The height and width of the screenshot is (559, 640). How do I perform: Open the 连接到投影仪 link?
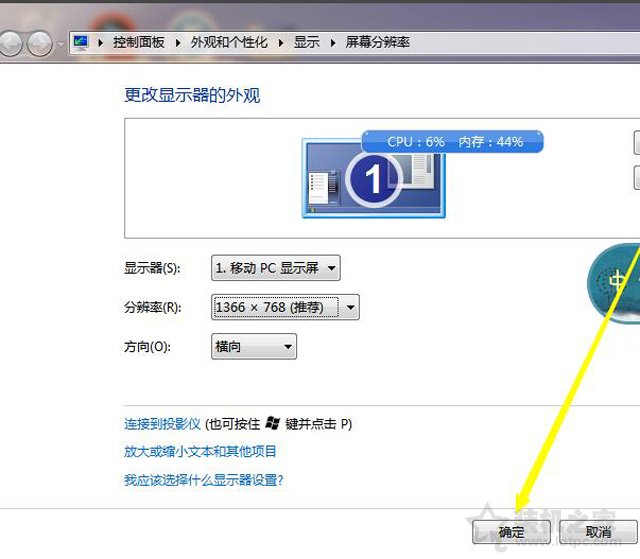(x=162, y=424)
